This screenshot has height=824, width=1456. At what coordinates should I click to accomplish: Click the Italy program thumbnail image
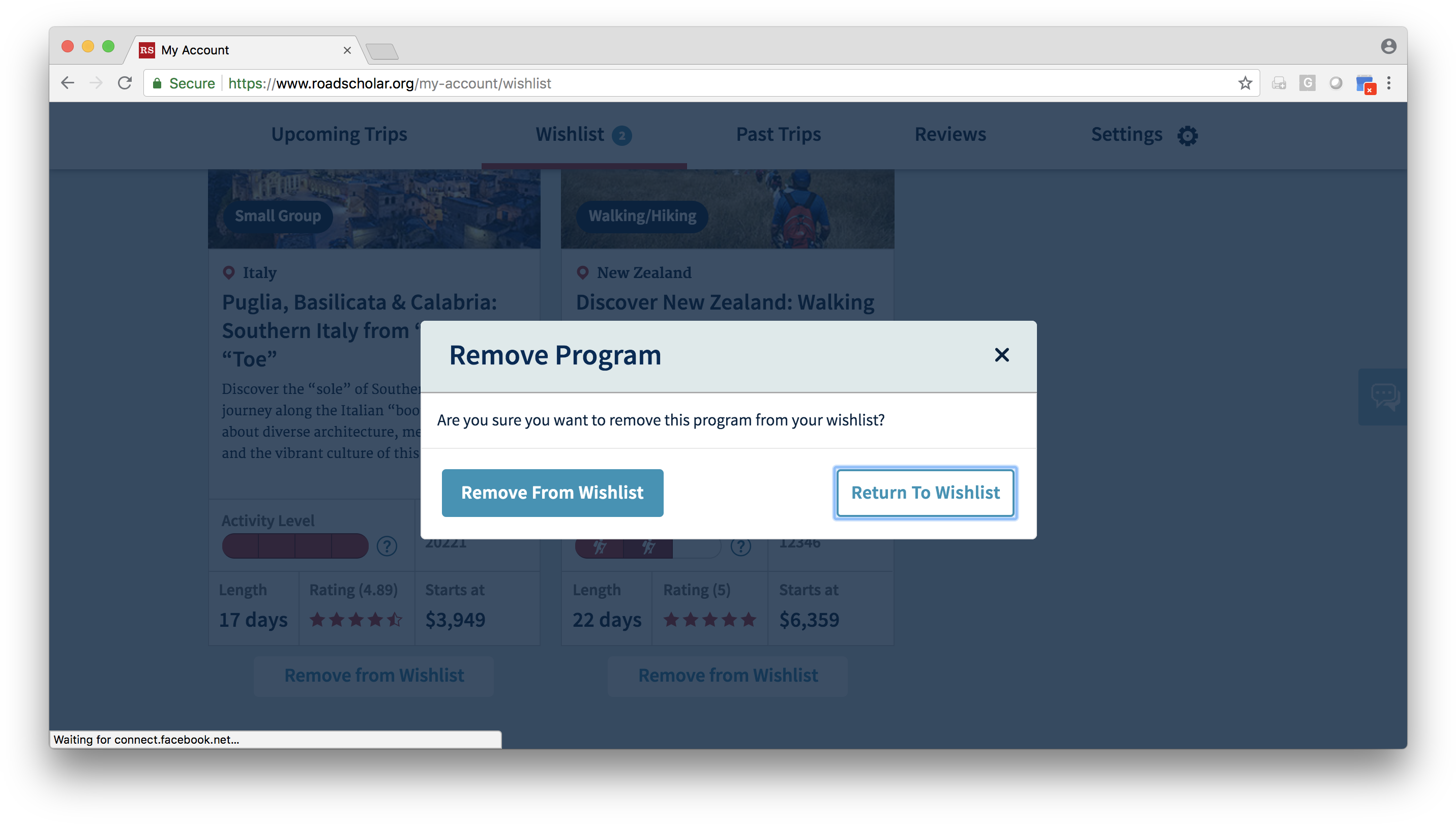374,209
